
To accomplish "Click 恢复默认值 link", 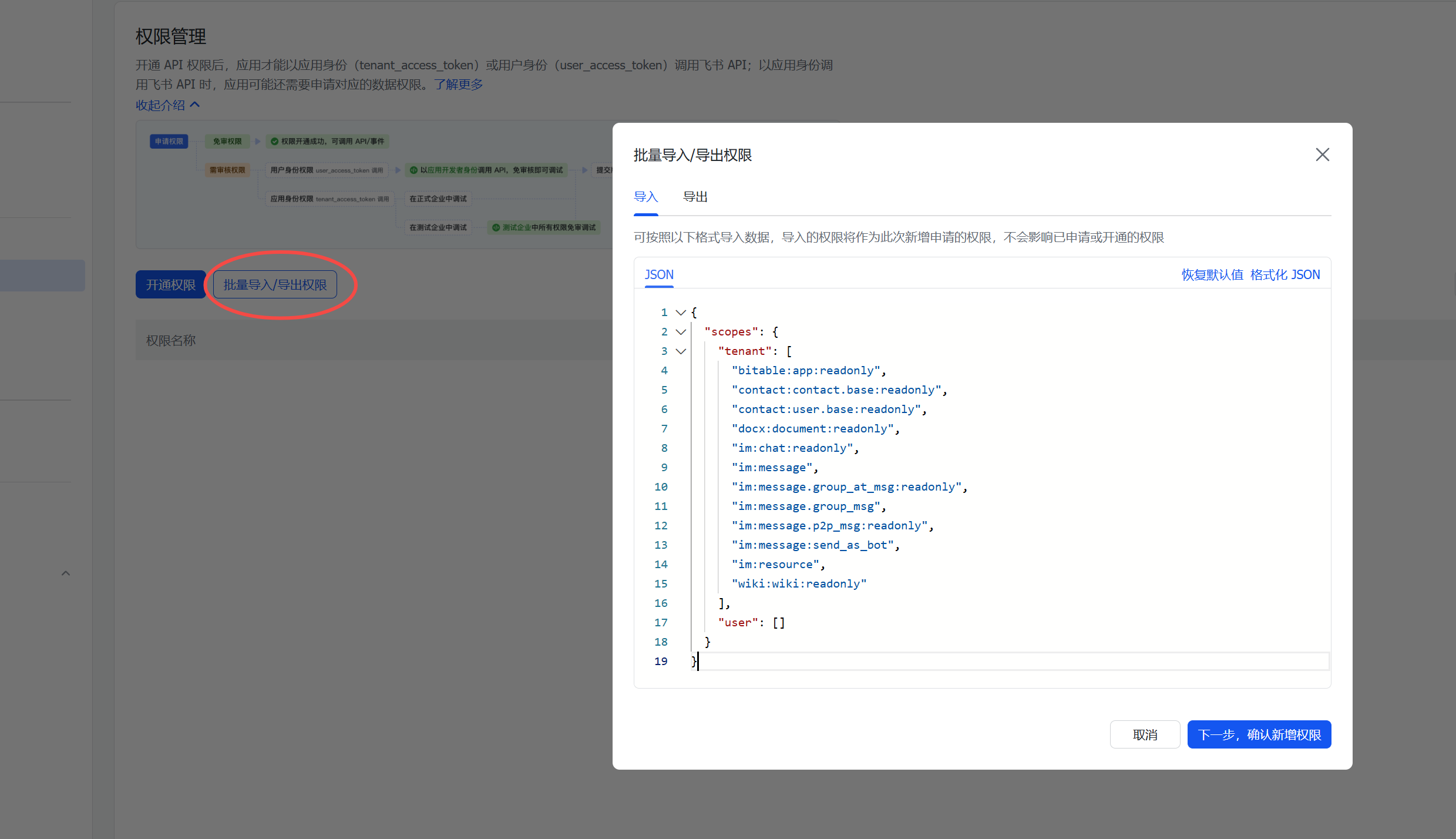I will click(1212, 274).
